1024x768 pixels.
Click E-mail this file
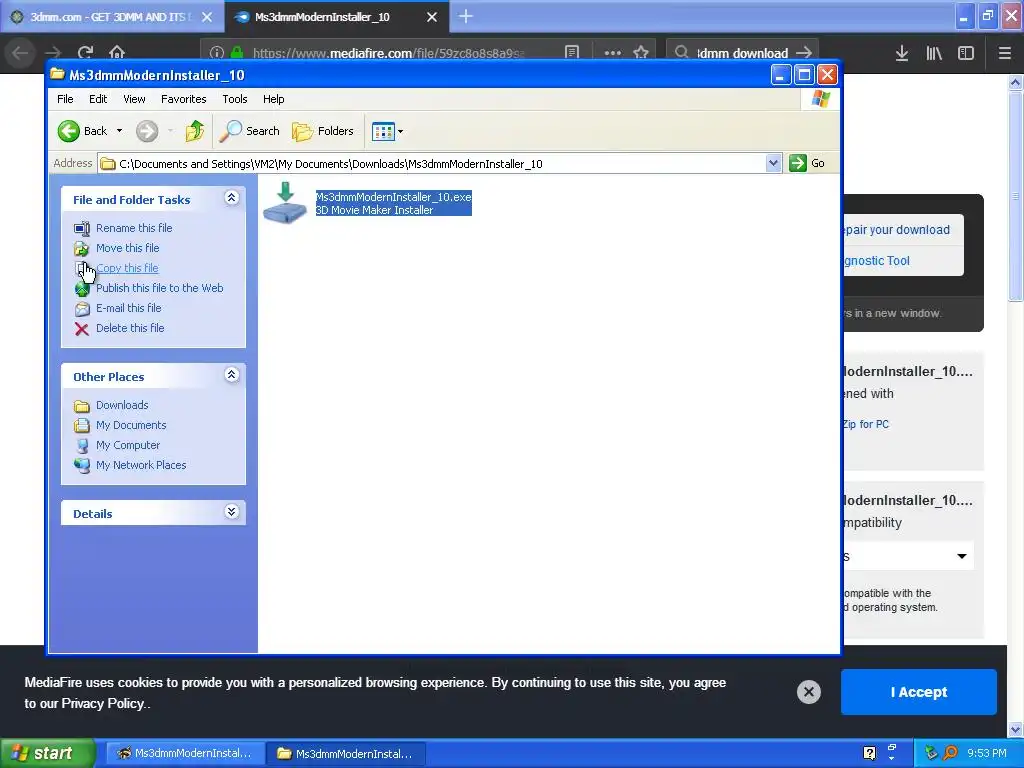click(129, 308)
